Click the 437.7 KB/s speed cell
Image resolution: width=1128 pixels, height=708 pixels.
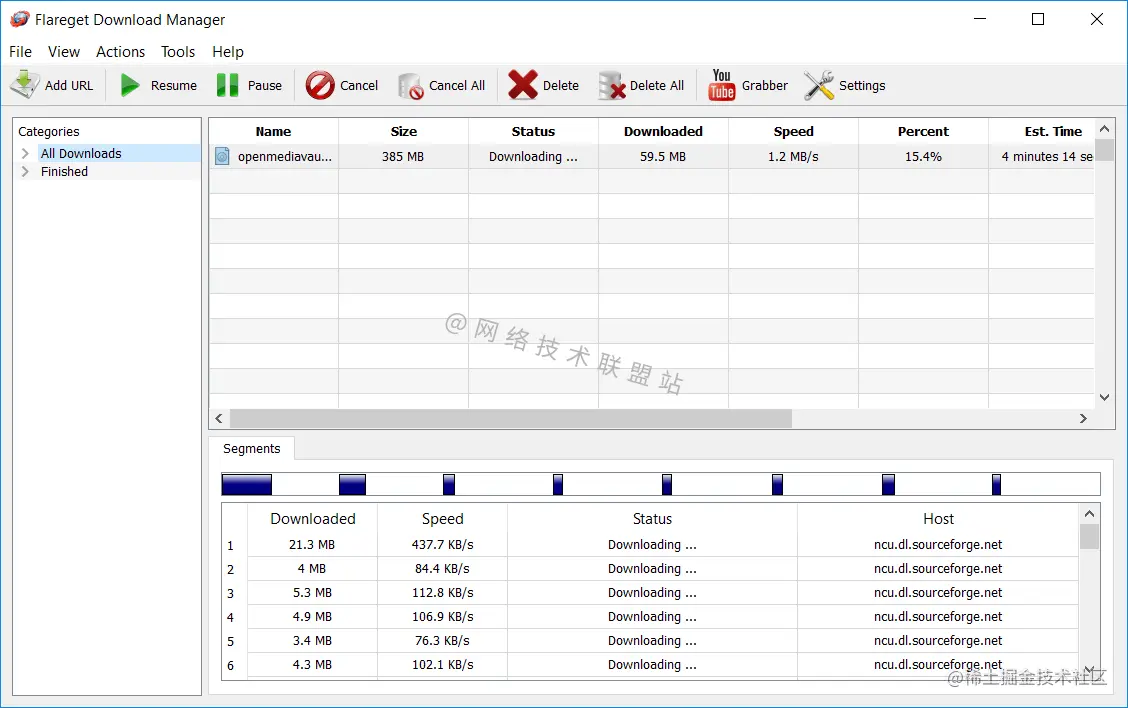[442, 545]
